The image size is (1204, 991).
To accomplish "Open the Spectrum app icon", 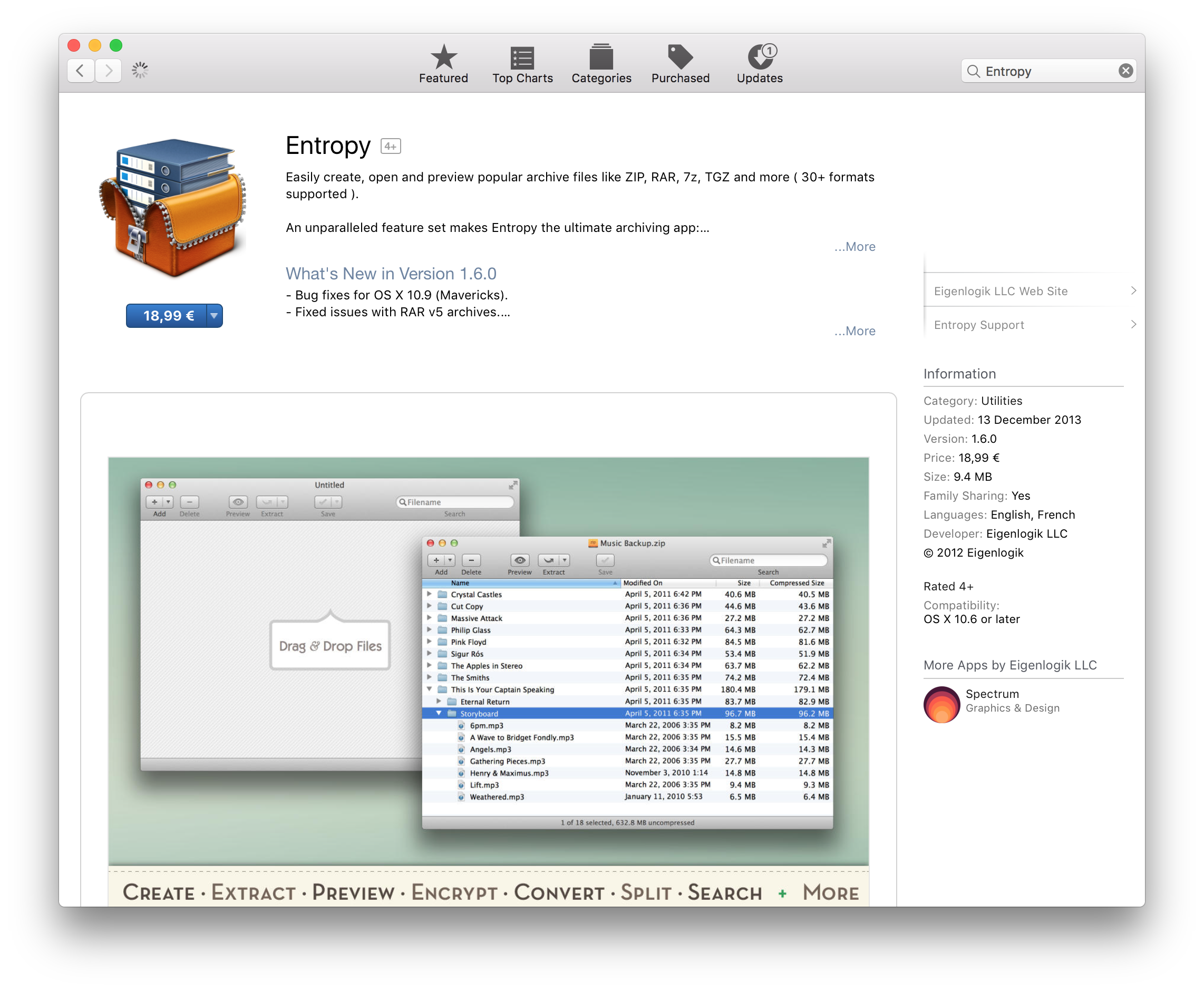I will coord(941,704).
